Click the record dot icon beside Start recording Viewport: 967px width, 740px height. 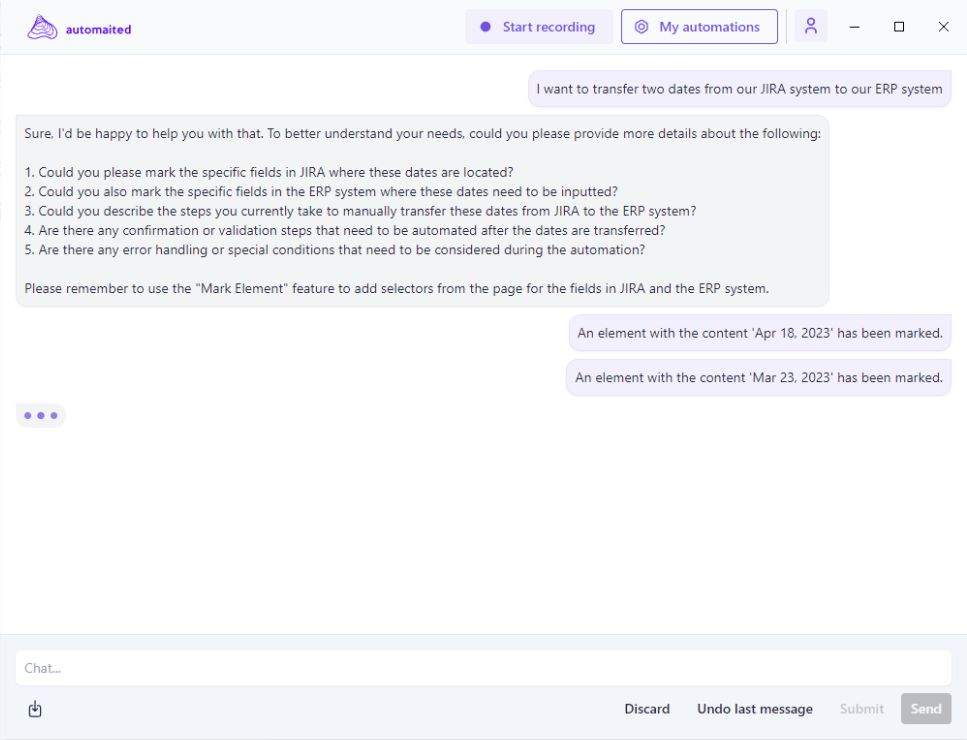tap(485, 27)
